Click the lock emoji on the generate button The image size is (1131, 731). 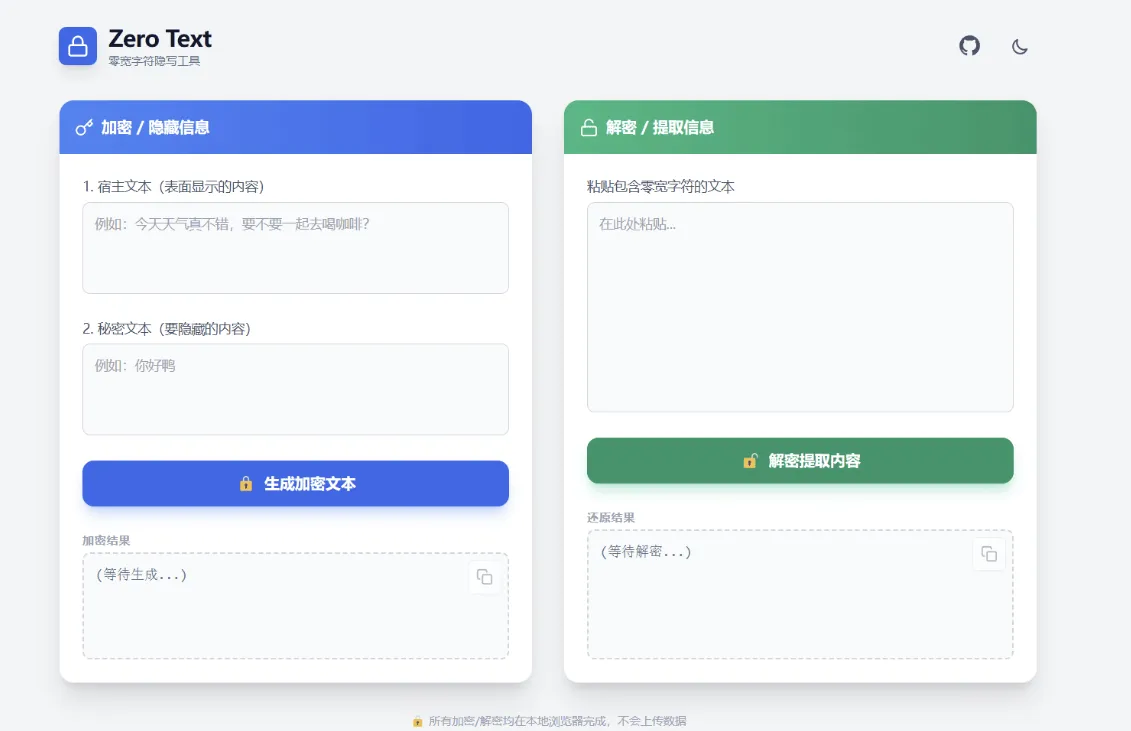[246, 483]
